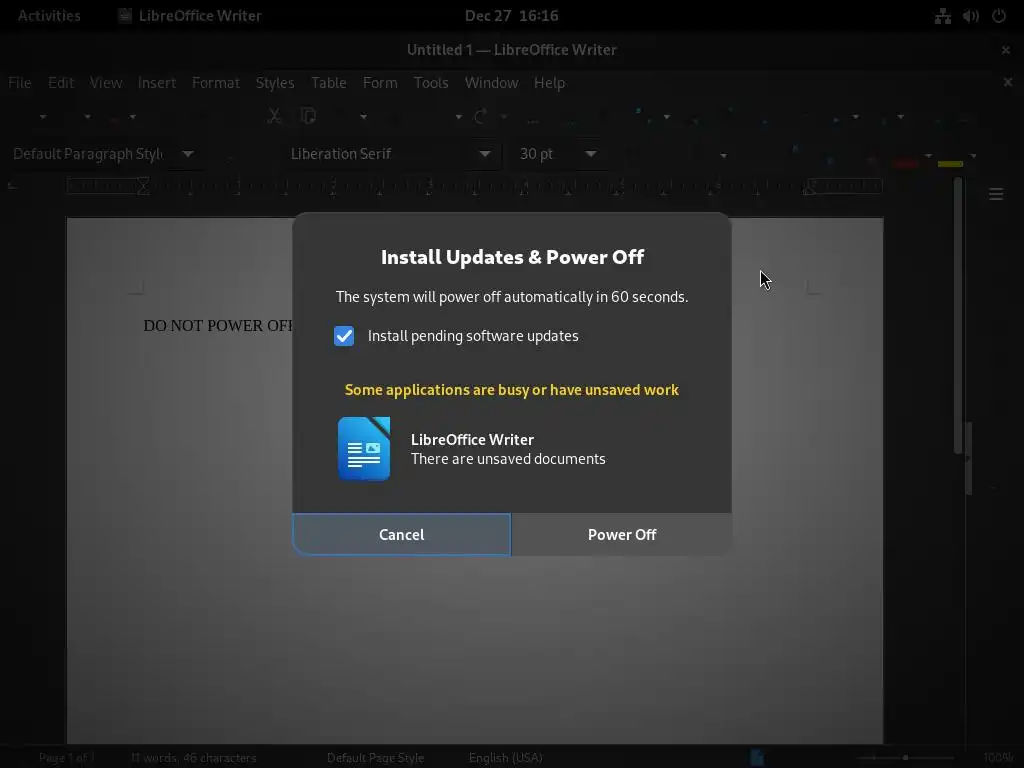Open the Edit menu
Viewport: 1024px width, 768px height.
point(61,83)
